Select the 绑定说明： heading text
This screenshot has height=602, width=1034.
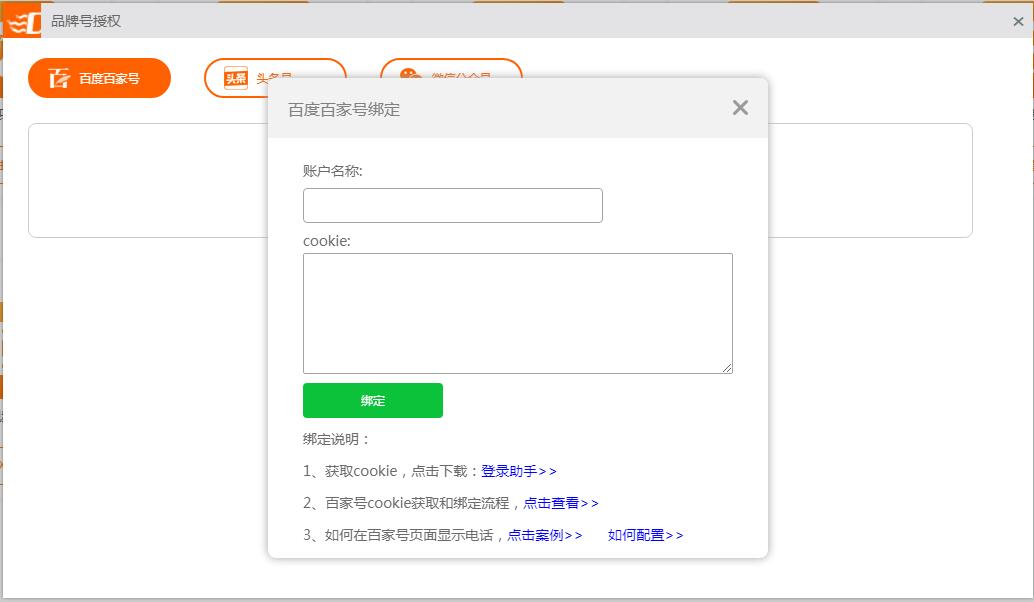[x=336, y=439]
